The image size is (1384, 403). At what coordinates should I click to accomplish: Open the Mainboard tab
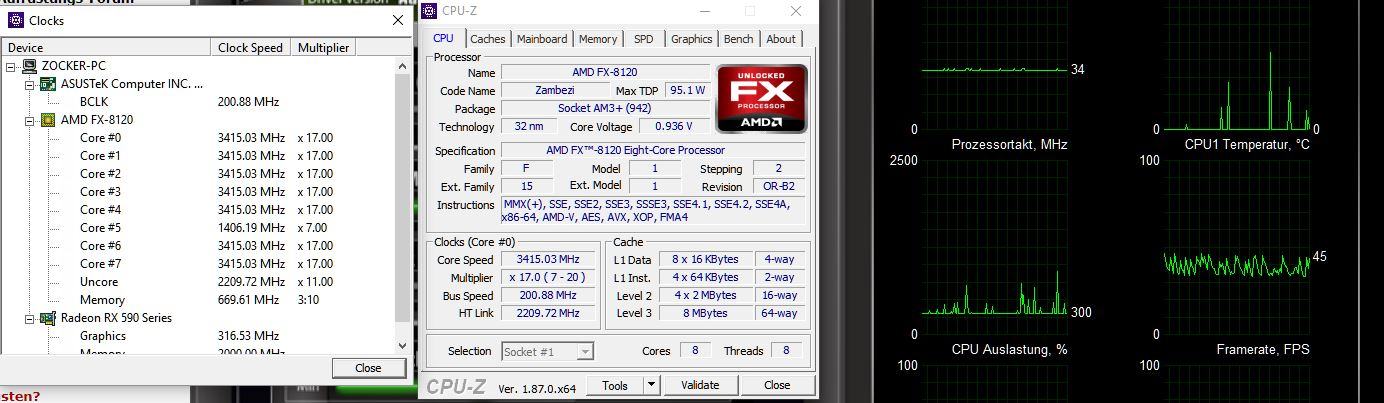542,39
